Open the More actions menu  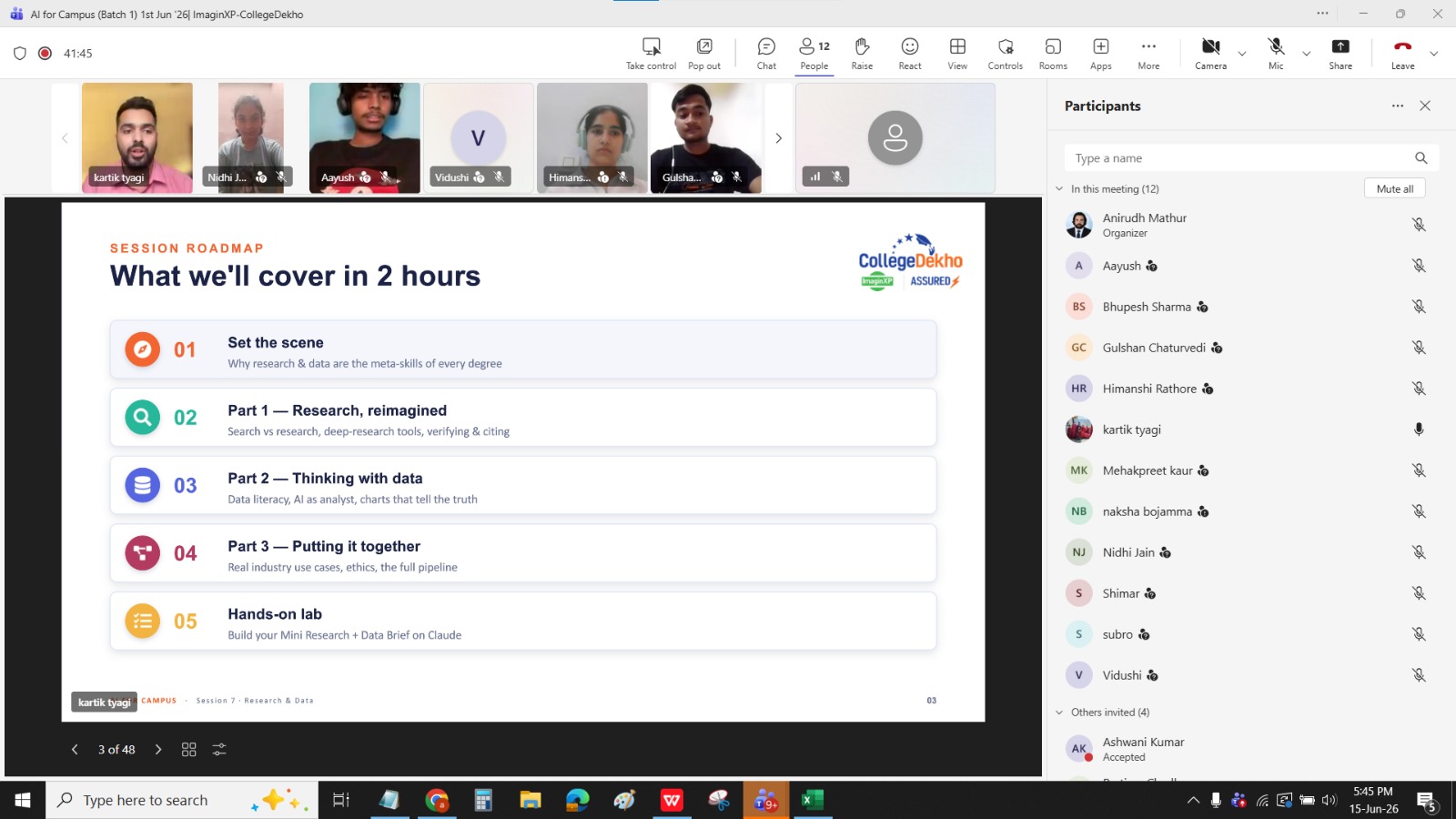(1148, 54)
